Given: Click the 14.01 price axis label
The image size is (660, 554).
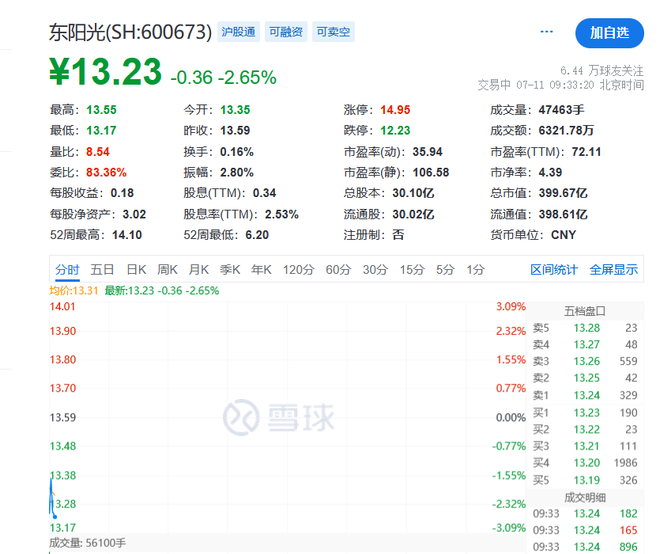Looking at the screenshot, I should click(63, 306).
